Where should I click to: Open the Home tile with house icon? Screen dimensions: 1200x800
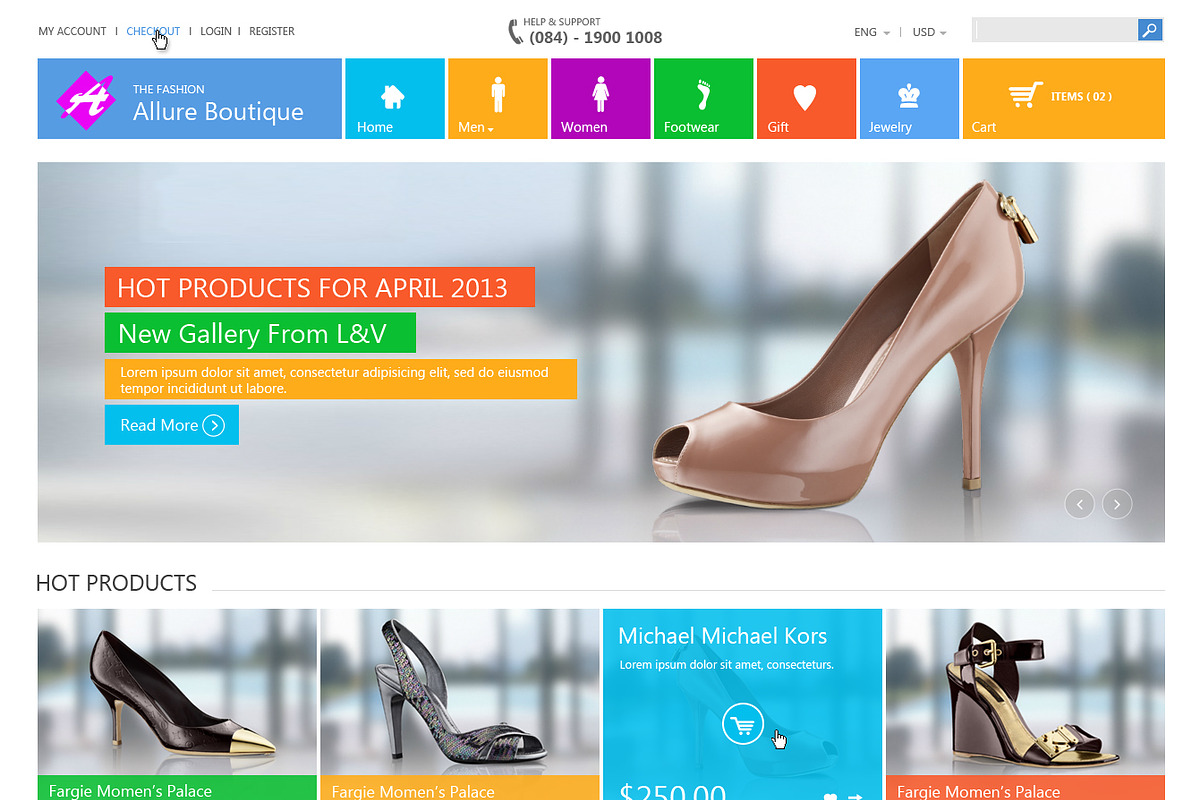[394, 98]
